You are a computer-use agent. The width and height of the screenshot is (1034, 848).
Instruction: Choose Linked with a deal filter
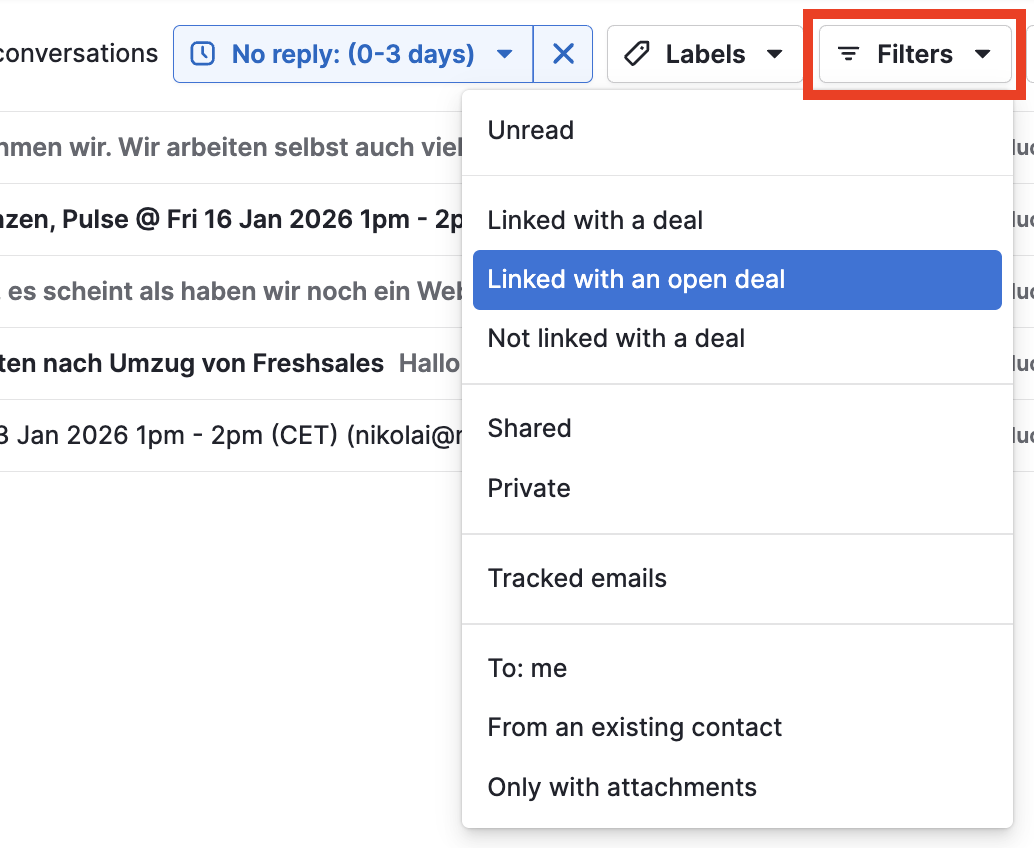[595, 220]
